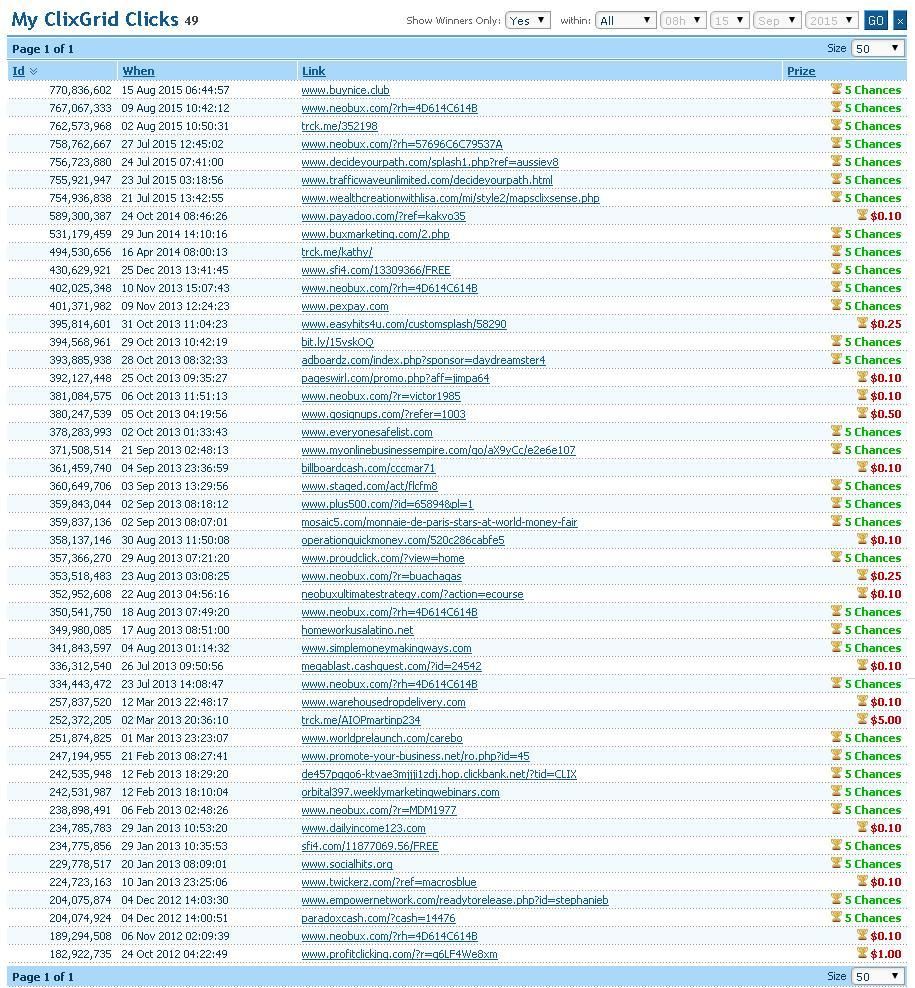Open the day 15 dropdown
This screenshot has height=988, width=915.
[x=729, y=21]
